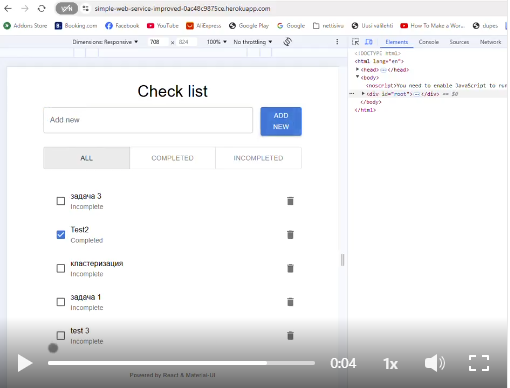The height and width of the screenshot is (388, 510).
Task: Switch to the Console tab
Action: 429,42
